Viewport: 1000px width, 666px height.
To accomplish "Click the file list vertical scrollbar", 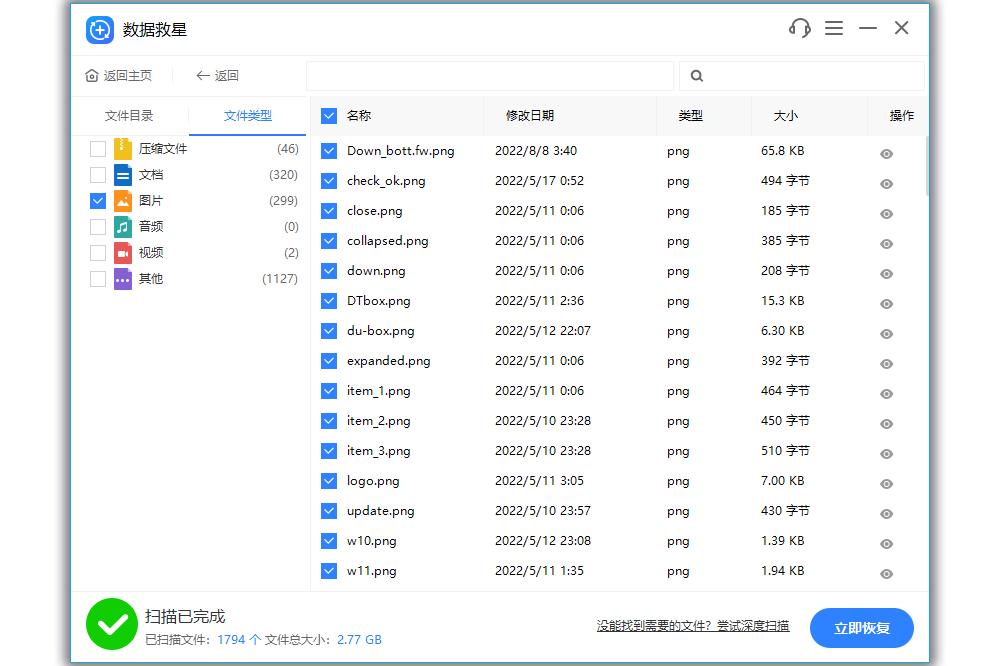I will [x=927, y=166].
